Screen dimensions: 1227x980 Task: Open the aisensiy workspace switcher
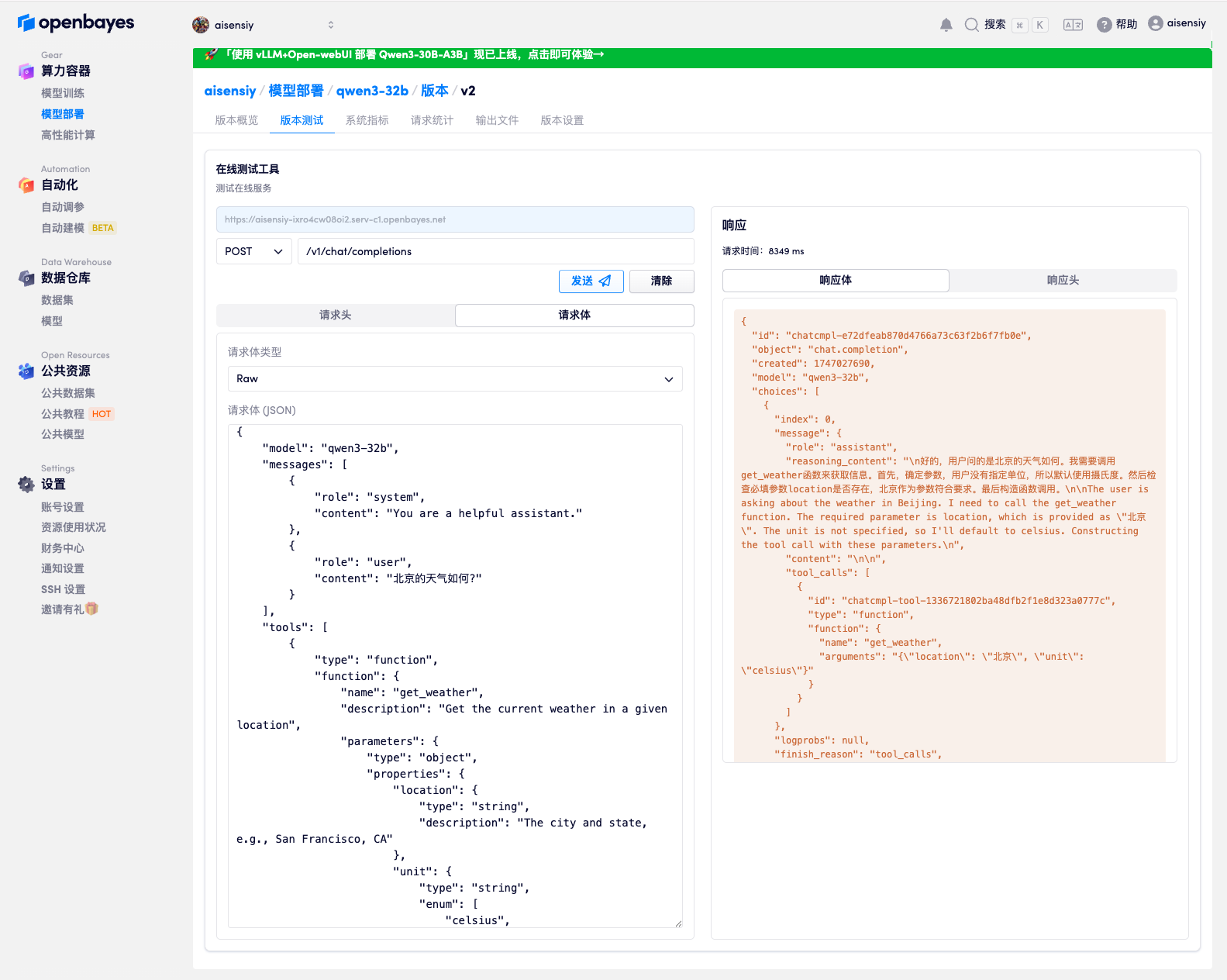(x=264, y=25)
